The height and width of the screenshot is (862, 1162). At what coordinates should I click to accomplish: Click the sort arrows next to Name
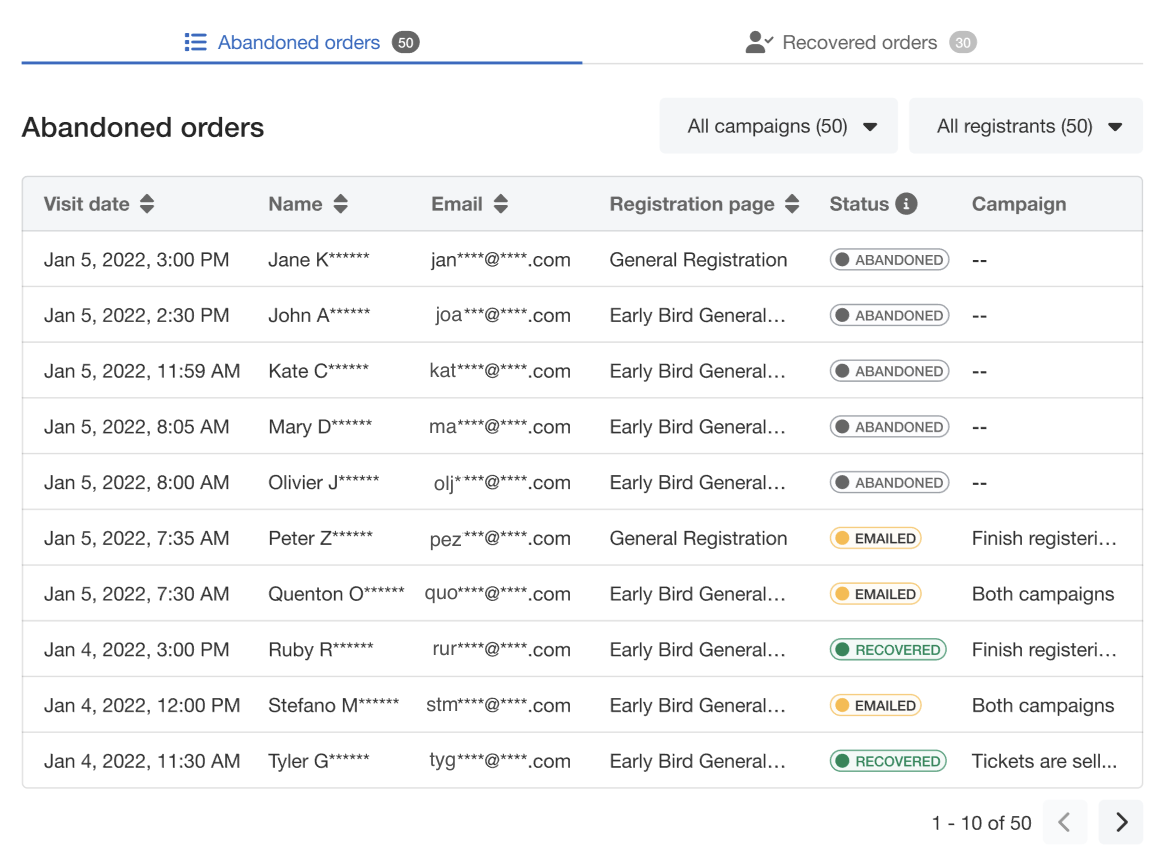point(340,204)
